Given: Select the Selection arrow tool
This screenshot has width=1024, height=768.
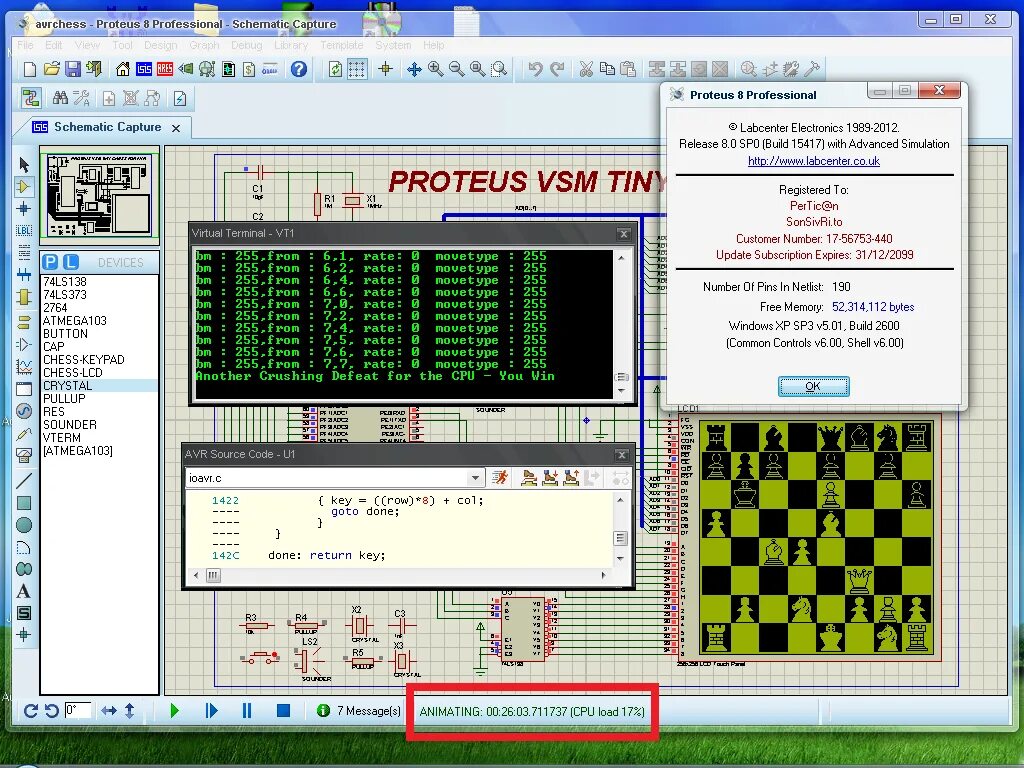Looking at the screenshot, I should click(24, 165).
